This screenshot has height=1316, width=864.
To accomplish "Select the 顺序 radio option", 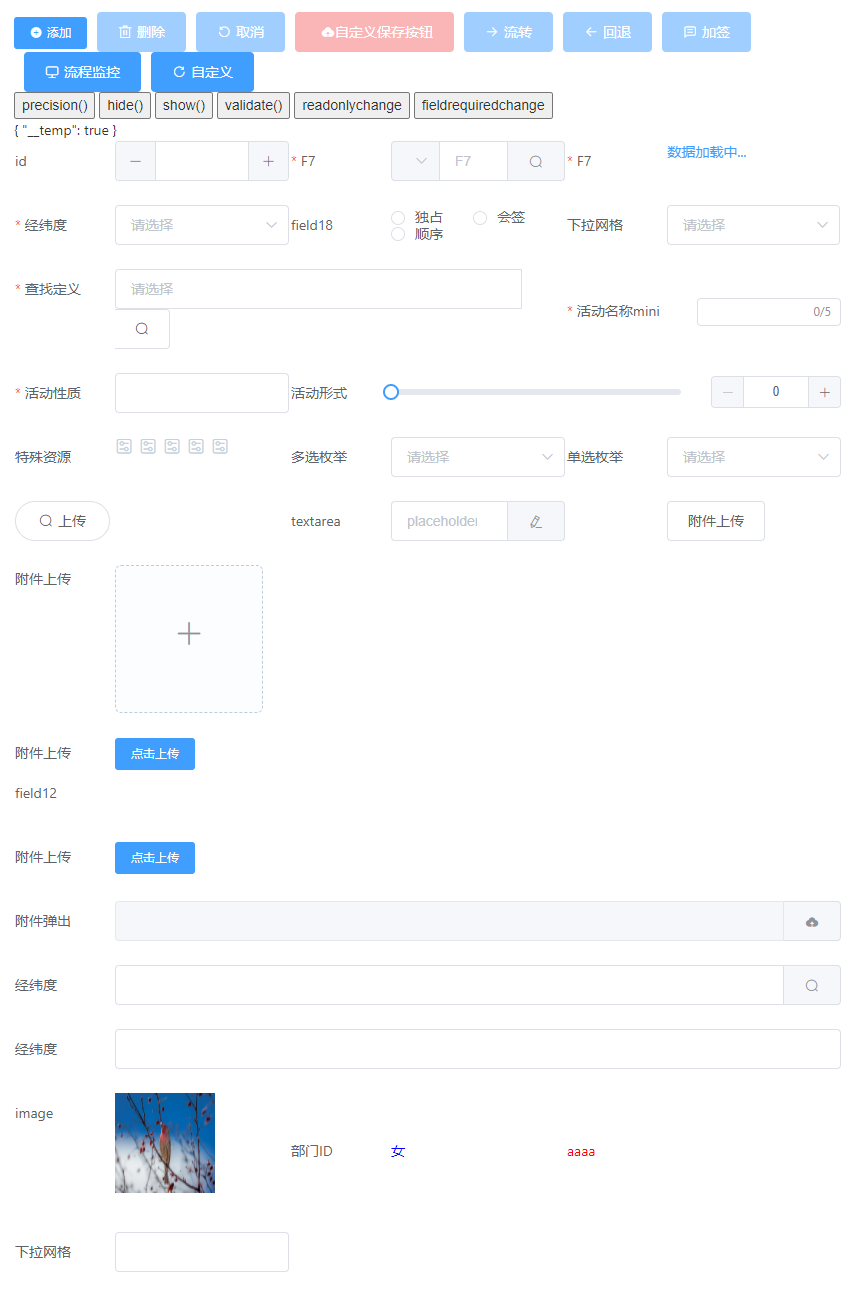I will [x=398, y=234].
